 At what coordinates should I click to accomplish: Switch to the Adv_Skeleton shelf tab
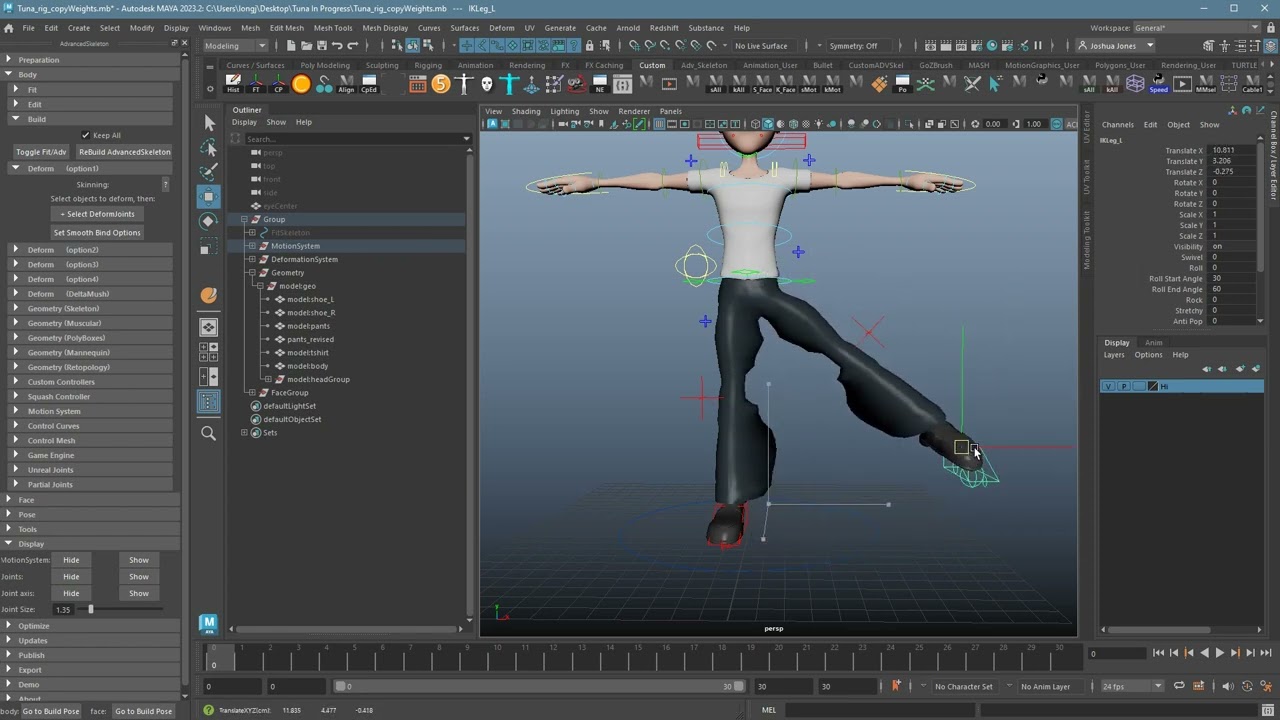(704, 65)
